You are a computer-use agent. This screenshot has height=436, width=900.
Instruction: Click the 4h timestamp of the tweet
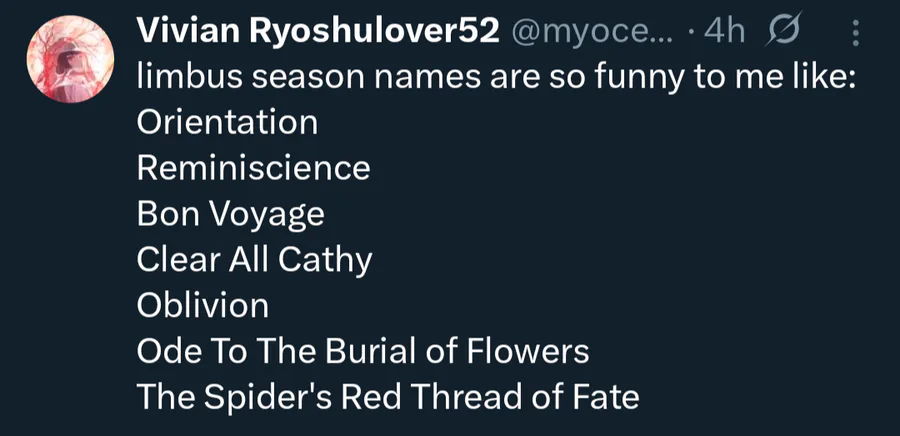724,33
